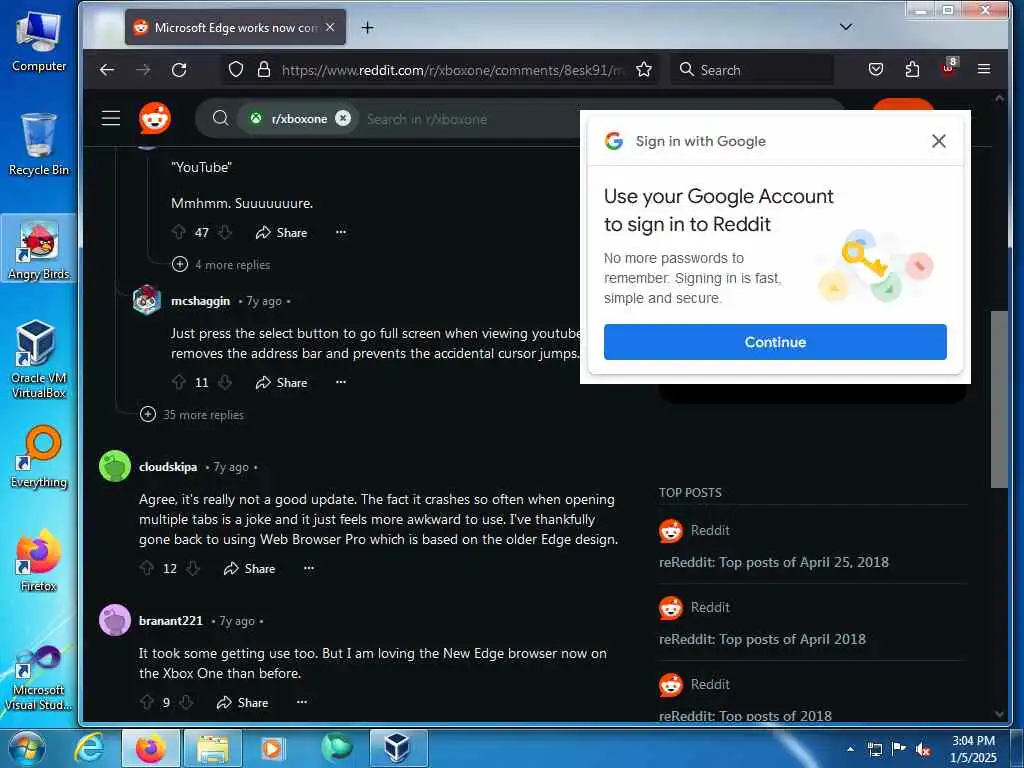
Task: Continue with Google account sign in
Action: 775,342
